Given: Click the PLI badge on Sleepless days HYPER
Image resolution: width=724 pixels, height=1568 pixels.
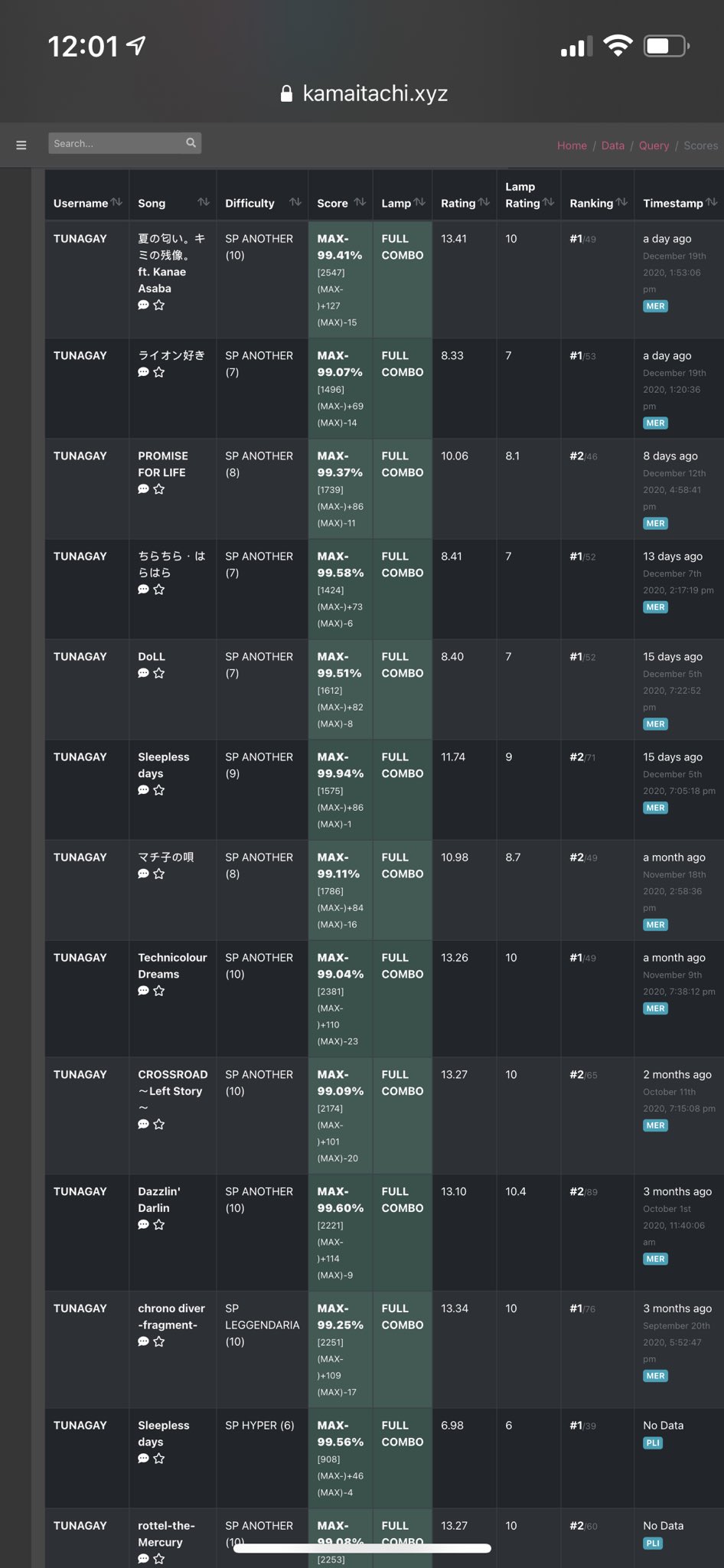Looking at the screenshot, I should 653,1443.
